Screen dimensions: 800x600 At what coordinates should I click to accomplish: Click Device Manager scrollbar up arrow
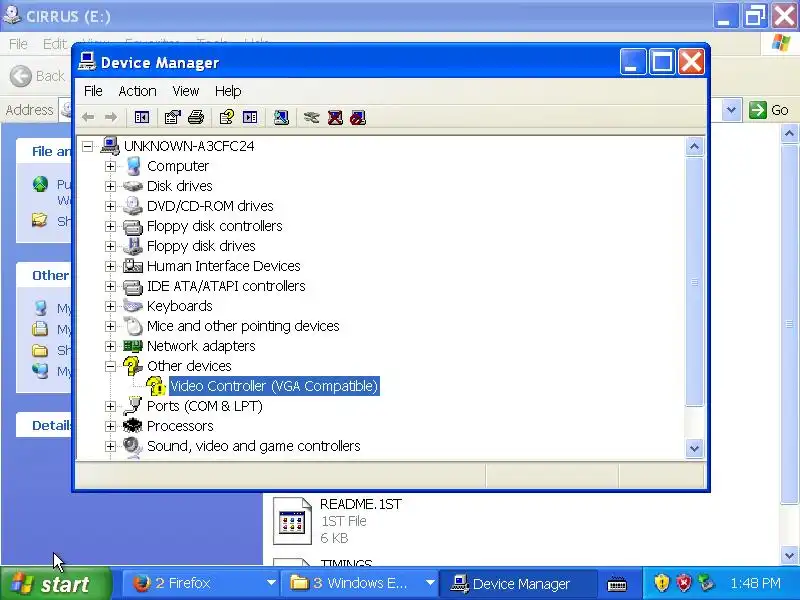[694, 146]
